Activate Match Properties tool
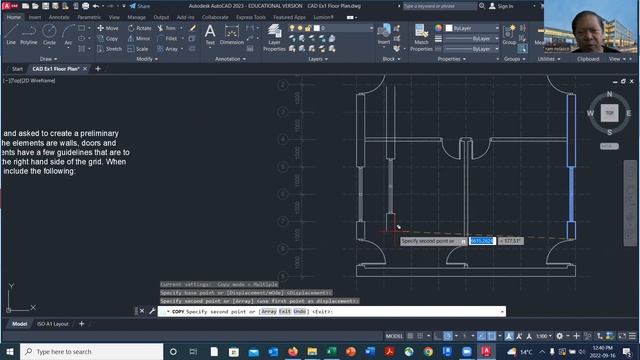The width and height of the screenshot is (640, 360). (x=421, y=38)
